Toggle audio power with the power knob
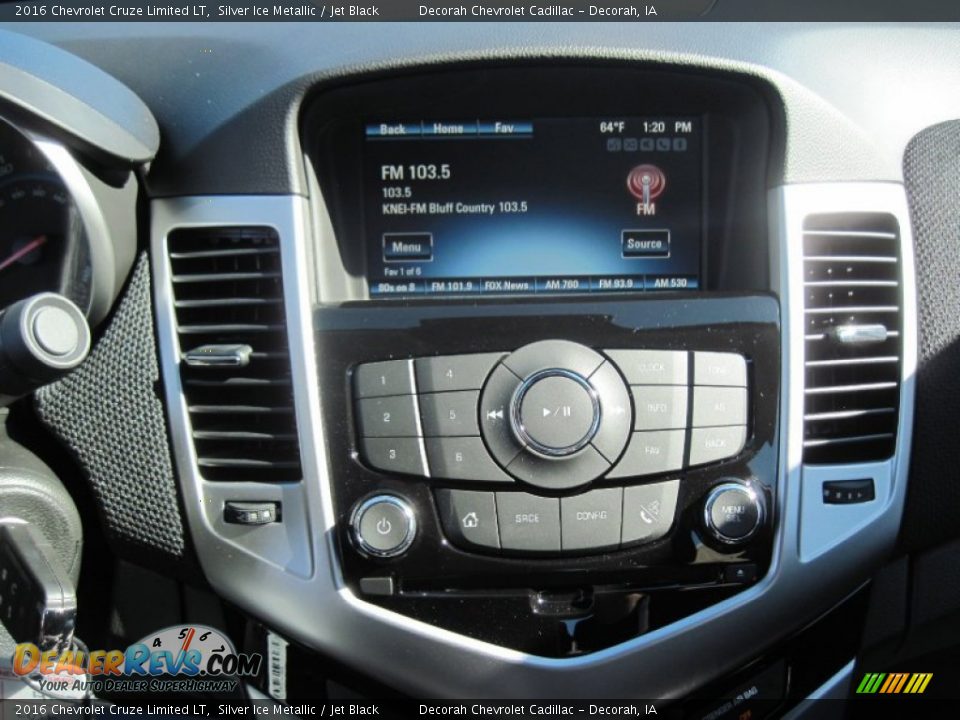 (x=385, y=522)
